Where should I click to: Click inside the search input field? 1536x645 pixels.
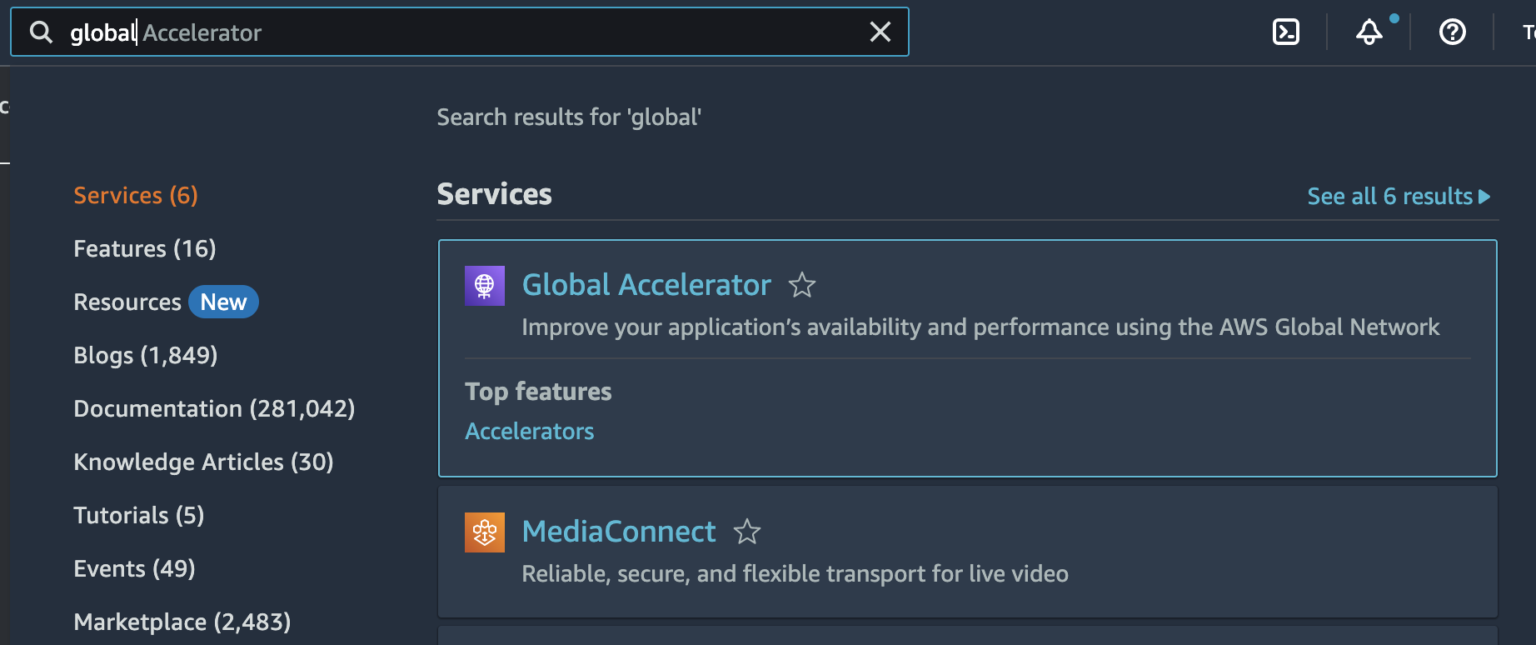pos(400,31)
